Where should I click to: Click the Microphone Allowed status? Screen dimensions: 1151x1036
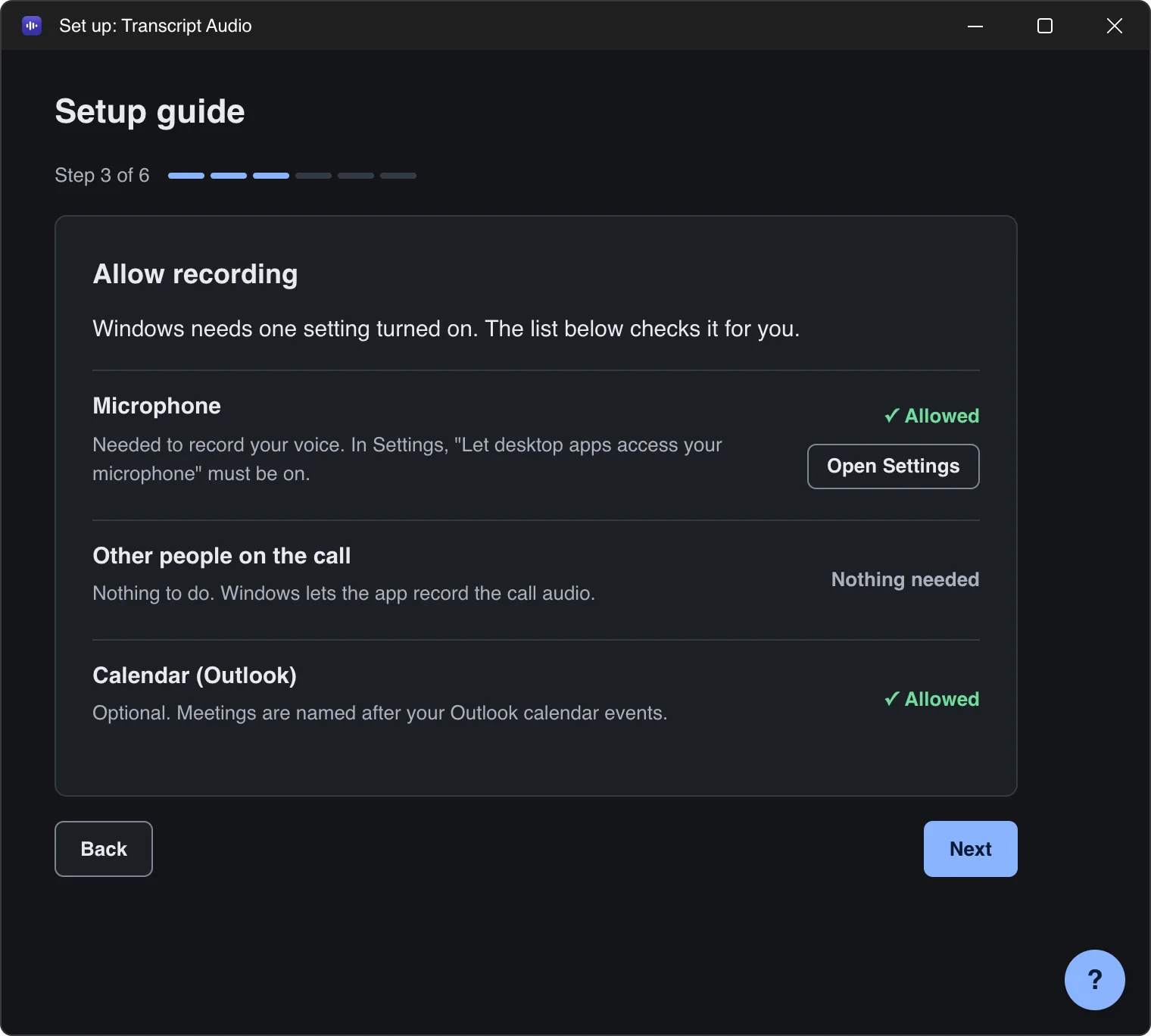(x=931, y=416)
